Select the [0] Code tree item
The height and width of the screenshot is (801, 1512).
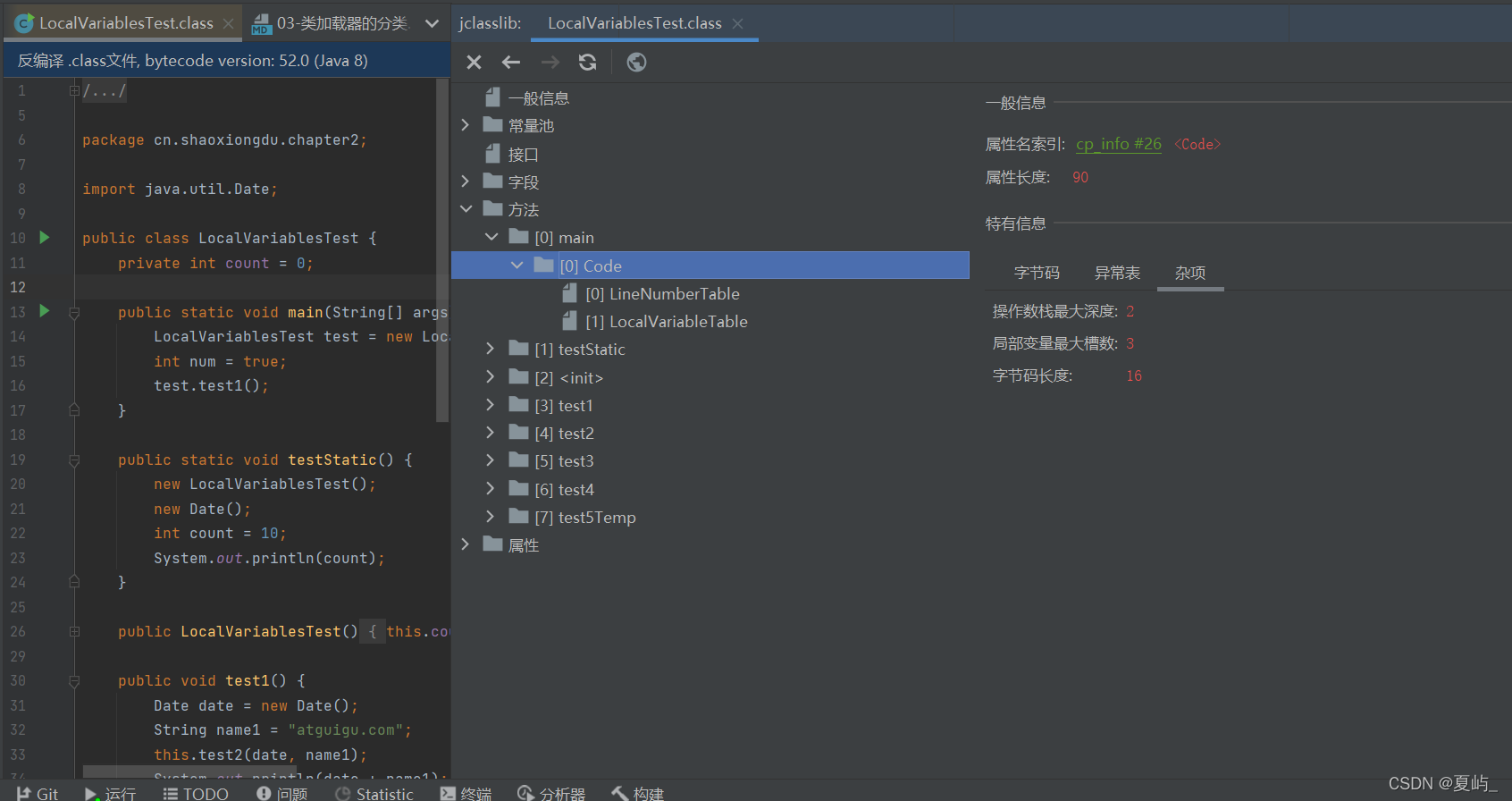click(x=710, y=266)
